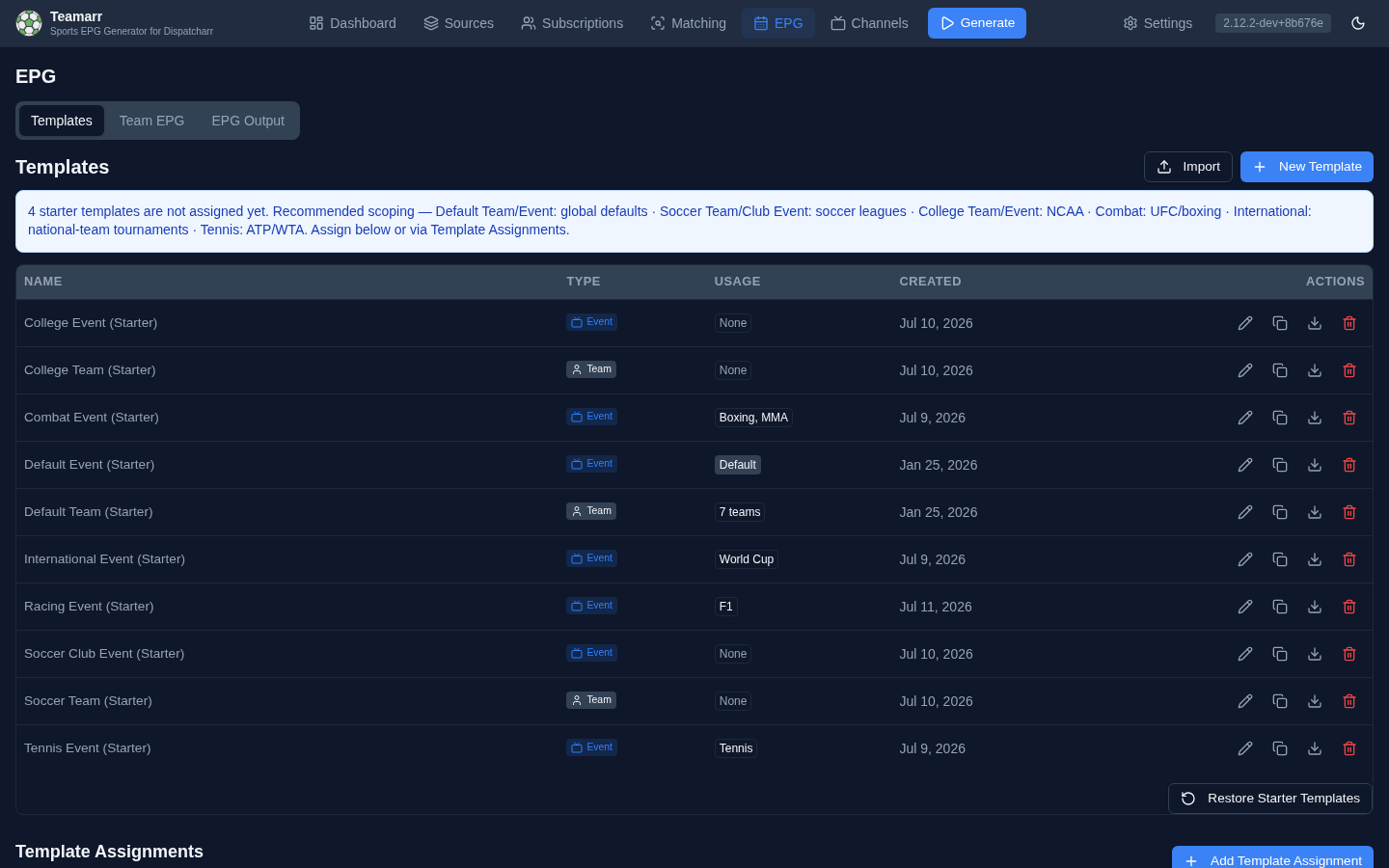Delete the College Team (Starter) template
1389x868 pixels.
1349,370
